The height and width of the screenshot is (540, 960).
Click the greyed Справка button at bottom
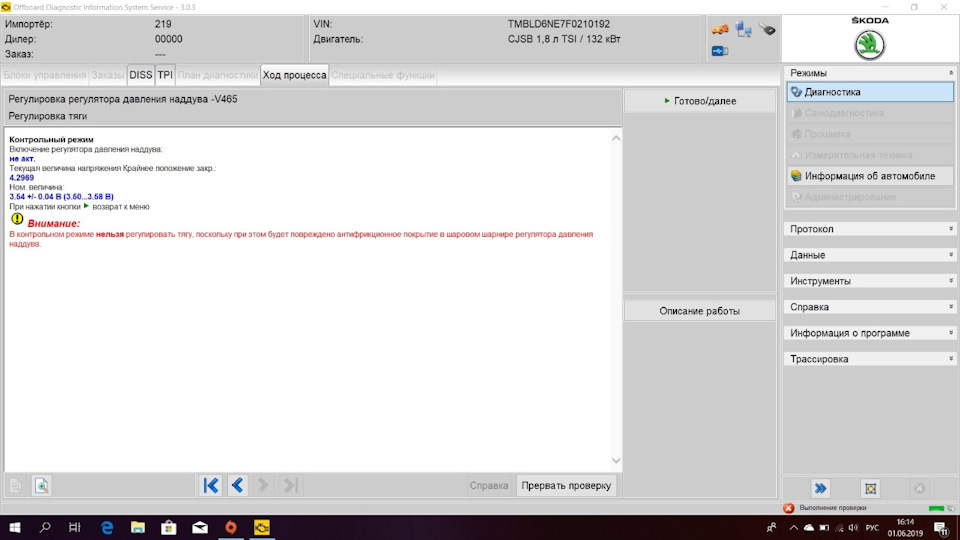click(x=489, y=486)
